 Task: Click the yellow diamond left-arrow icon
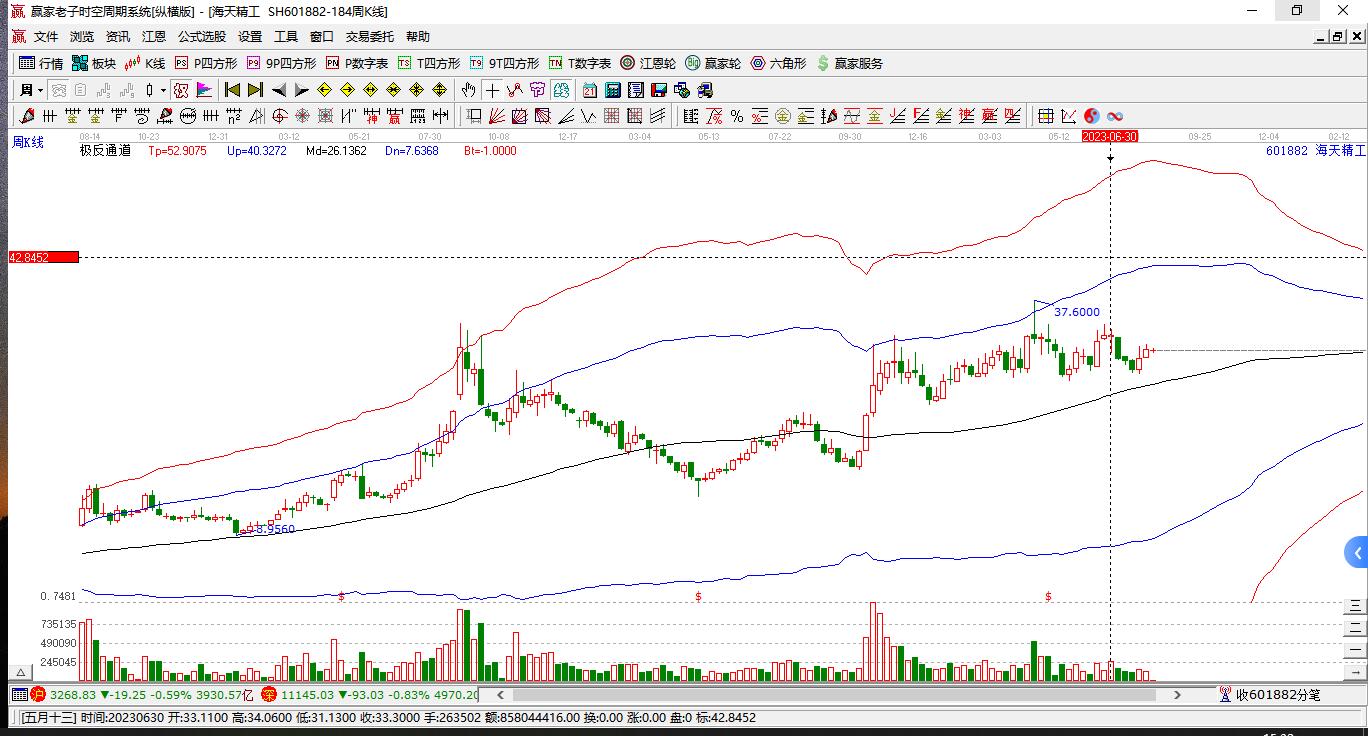[x=325, y=90]
